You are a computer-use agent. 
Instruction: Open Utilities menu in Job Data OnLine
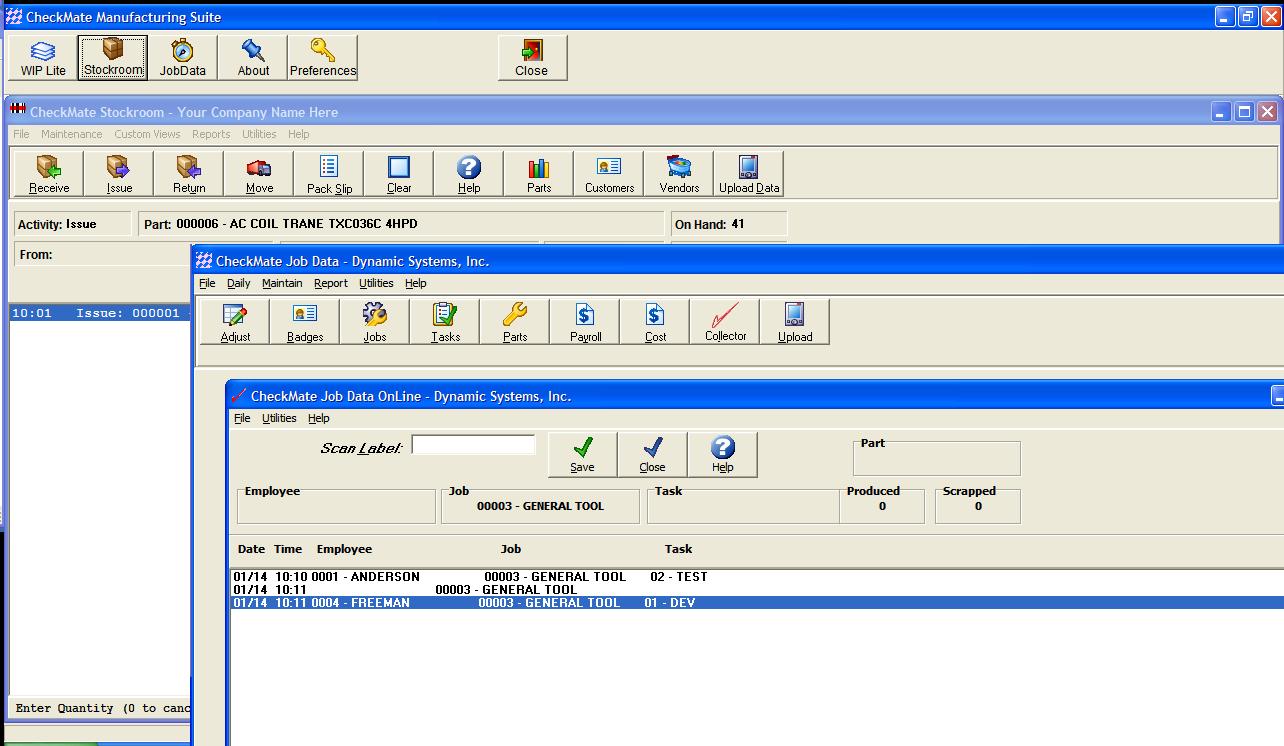coord(279,418)
